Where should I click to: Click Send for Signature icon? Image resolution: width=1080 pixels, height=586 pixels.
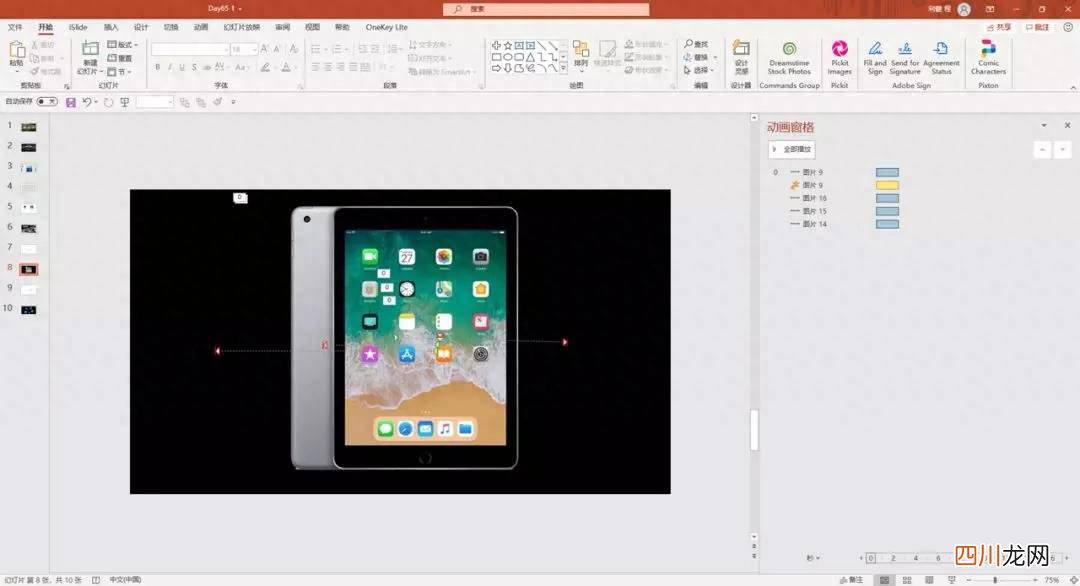[905, 57]
